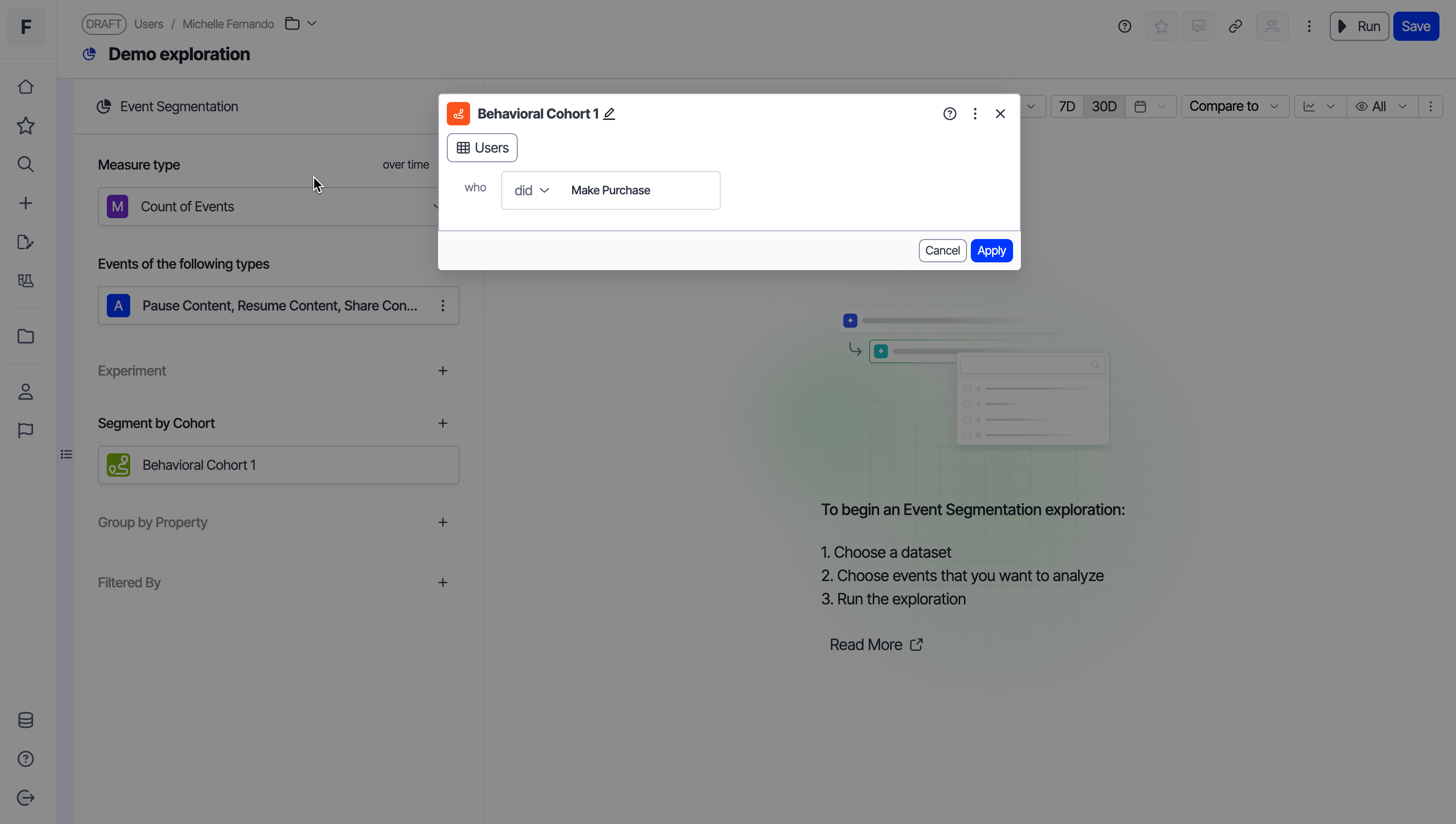
Task: Expand the 'did' condition dropdown
Action: [x=531, y=191]
